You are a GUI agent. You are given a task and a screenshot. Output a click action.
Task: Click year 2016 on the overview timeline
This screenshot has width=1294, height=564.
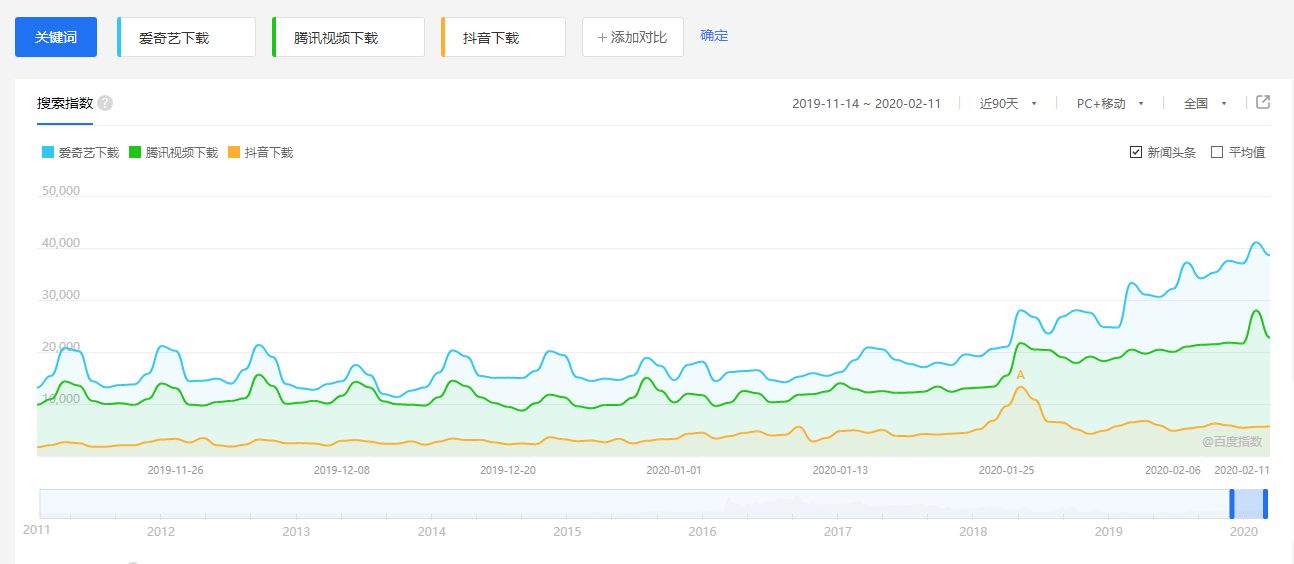click(702, 532)
